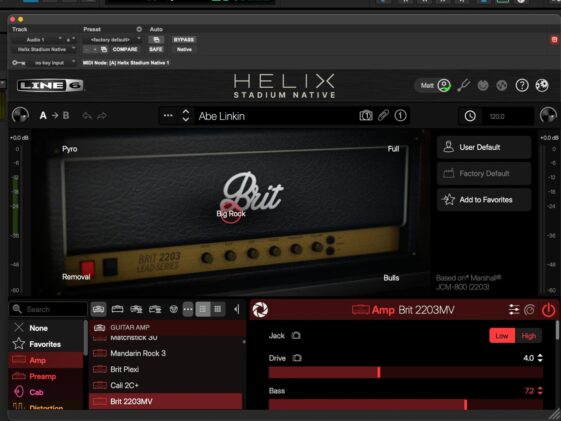Image resolution: width=561 pixels, height=421 pixels.
Task: Click the Bass slider bar
Action: point(406,405)
